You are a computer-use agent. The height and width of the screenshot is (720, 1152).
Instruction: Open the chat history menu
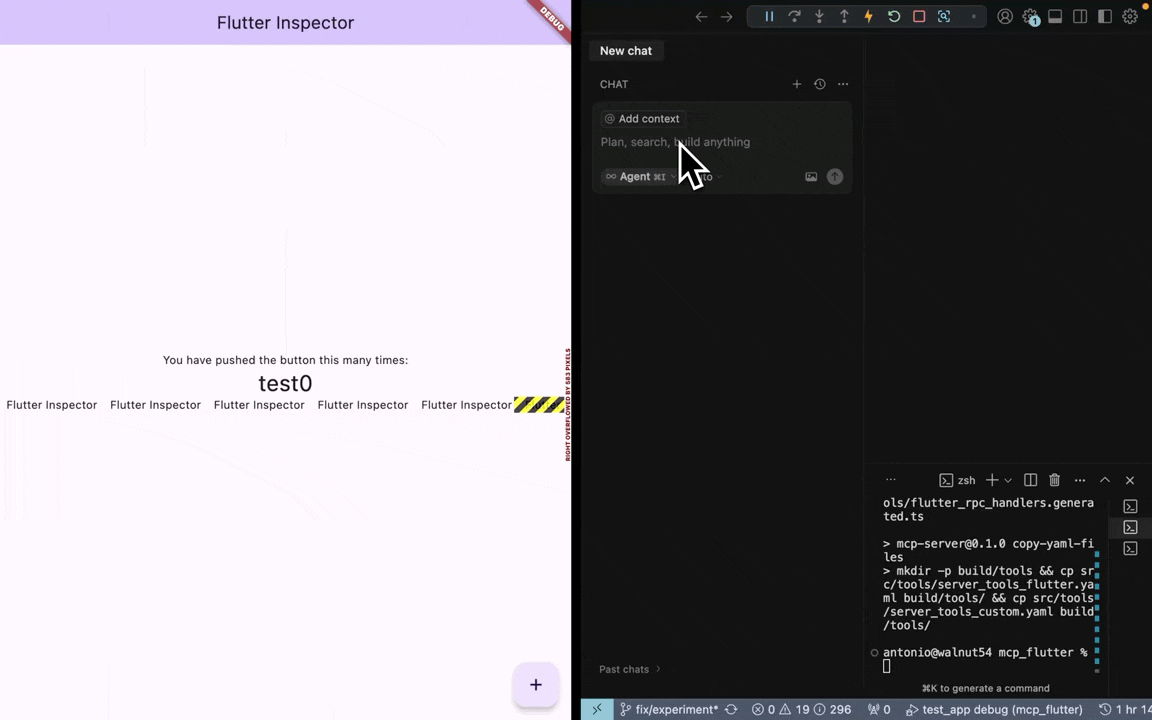pos(819,84)
